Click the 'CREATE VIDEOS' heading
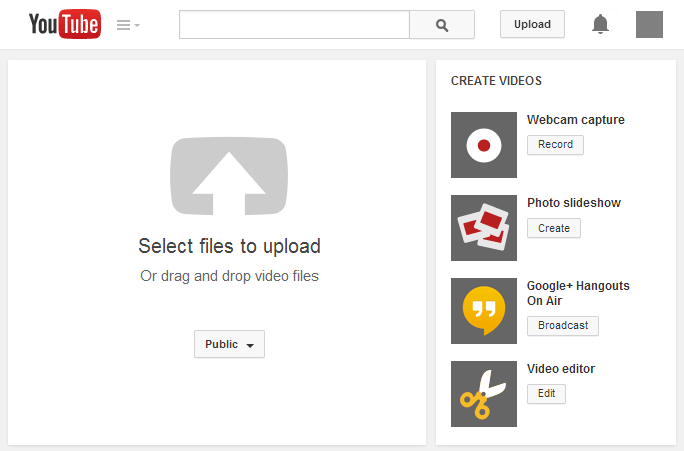Screen dimensions: 684x451 [496, 81]
